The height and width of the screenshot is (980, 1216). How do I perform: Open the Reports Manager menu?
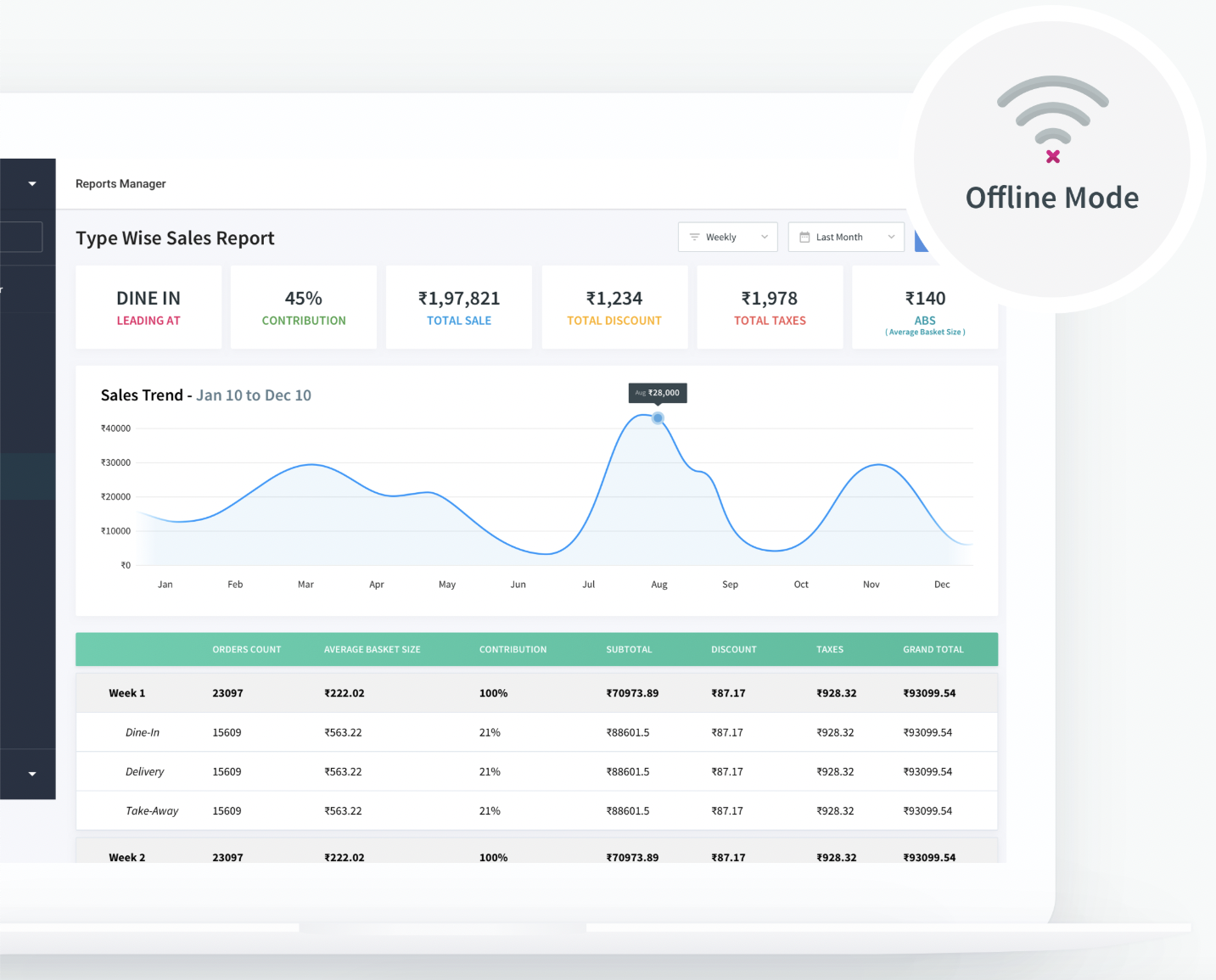(x=120, y=183)
